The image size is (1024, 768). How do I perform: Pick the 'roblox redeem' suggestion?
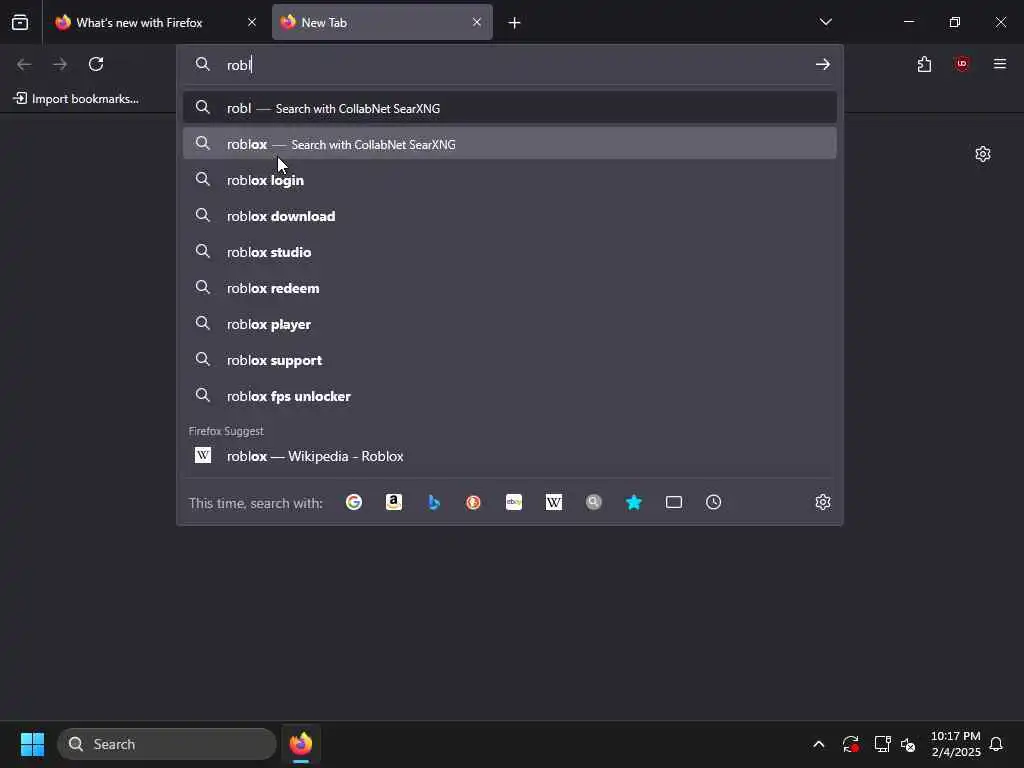click(509, 287)
